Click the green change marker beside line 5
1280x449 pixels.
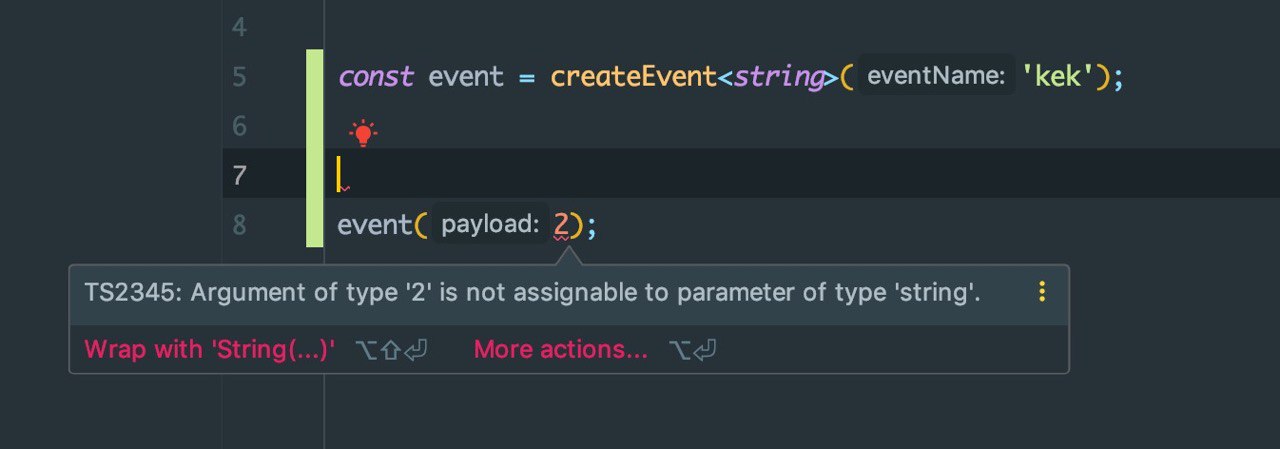click(315, 77)
